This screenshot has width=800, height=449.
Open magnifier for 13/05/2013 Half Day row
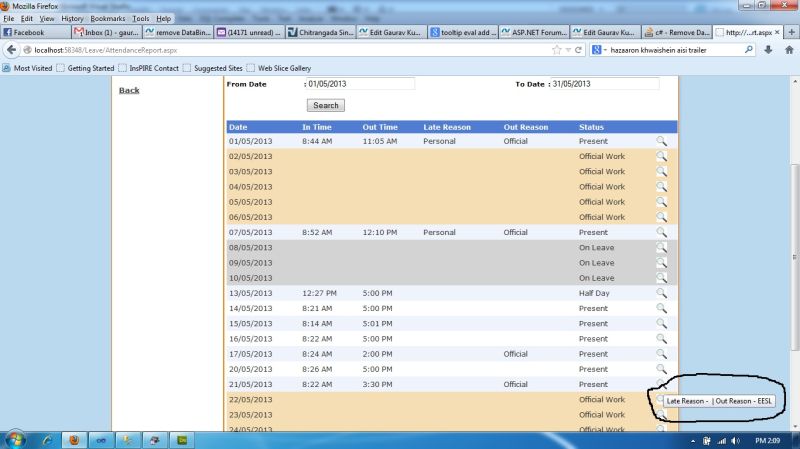(x=661, y=293)
